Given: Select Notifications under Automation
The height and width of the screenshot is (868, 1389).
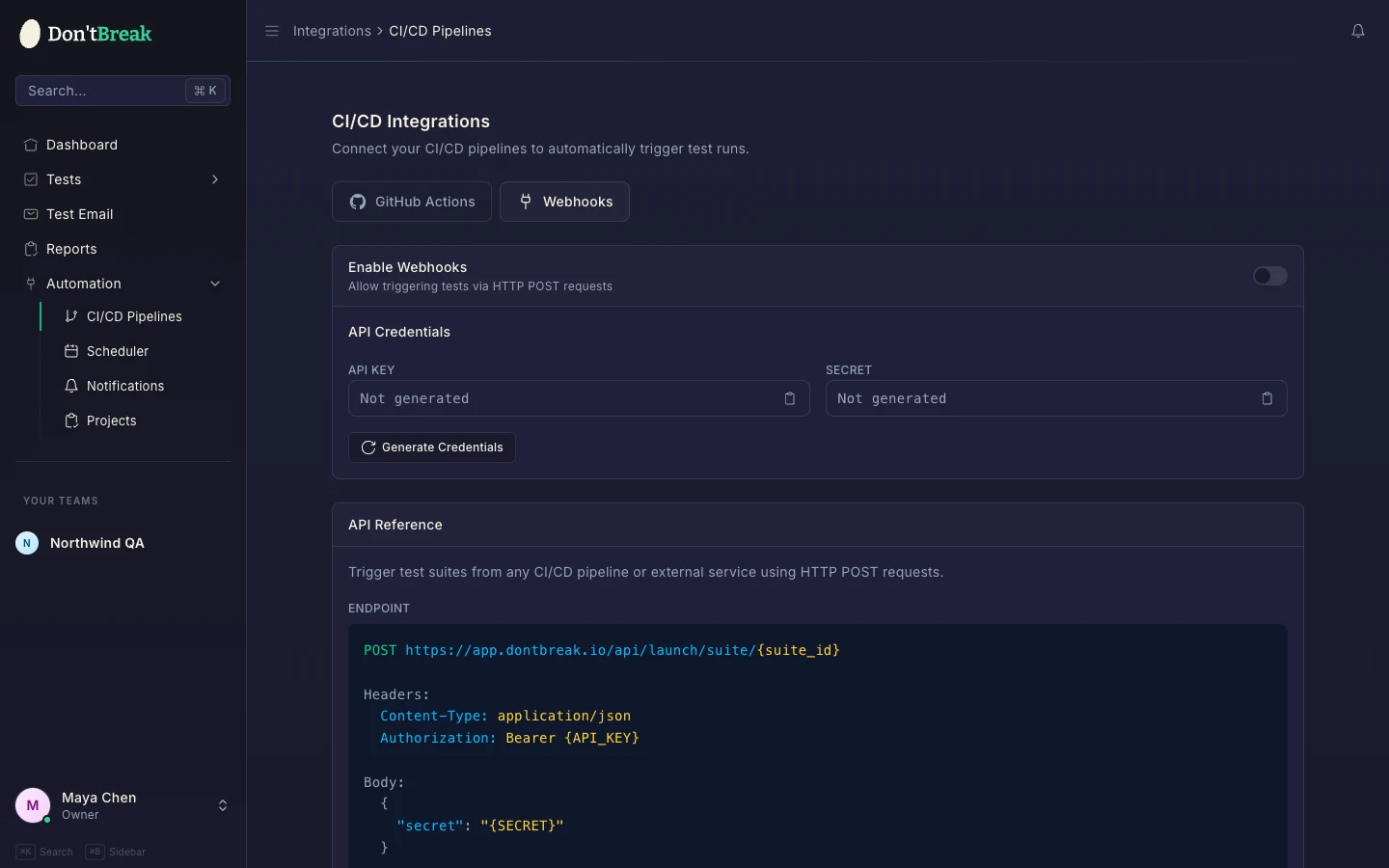Looking at the screenshot, I should [x=143, y=386].
